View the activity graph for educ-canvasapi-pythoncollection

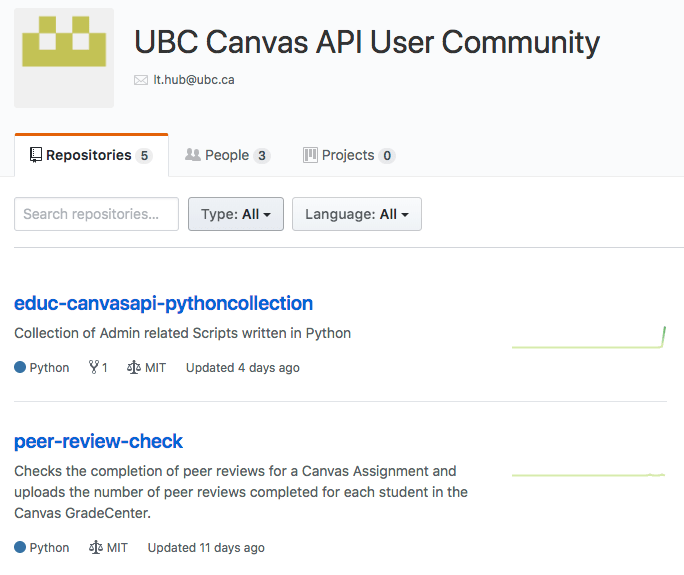pyautogui.click(x=588, y=337)
